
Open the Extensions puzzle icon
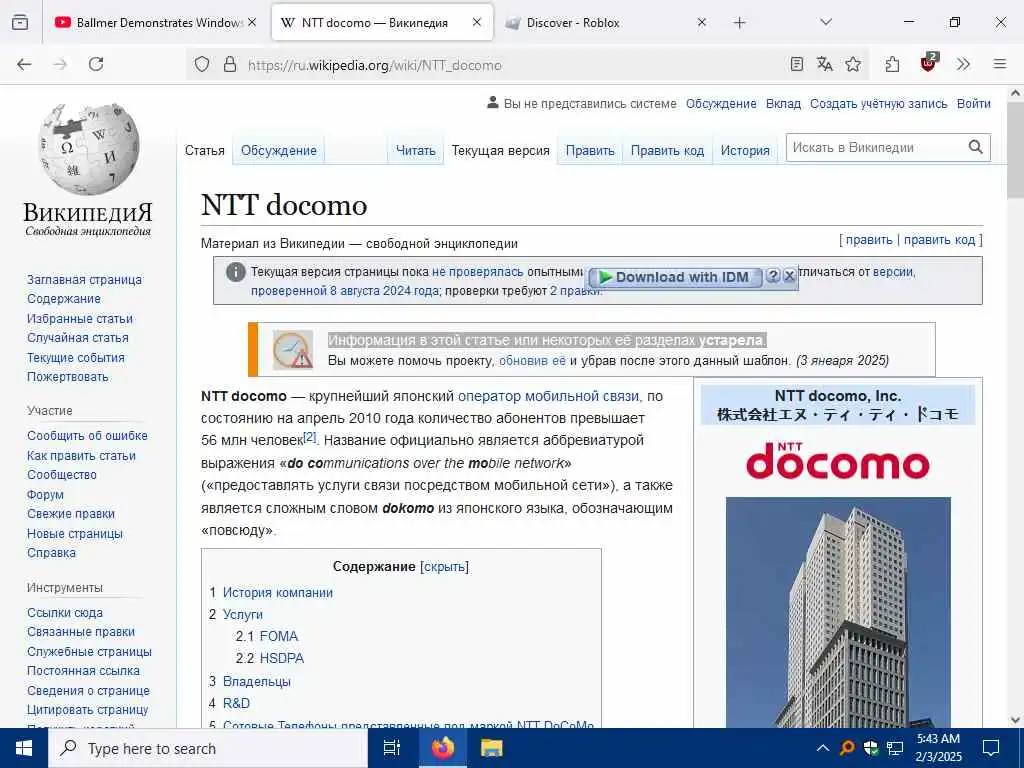[x=892, y=64]
